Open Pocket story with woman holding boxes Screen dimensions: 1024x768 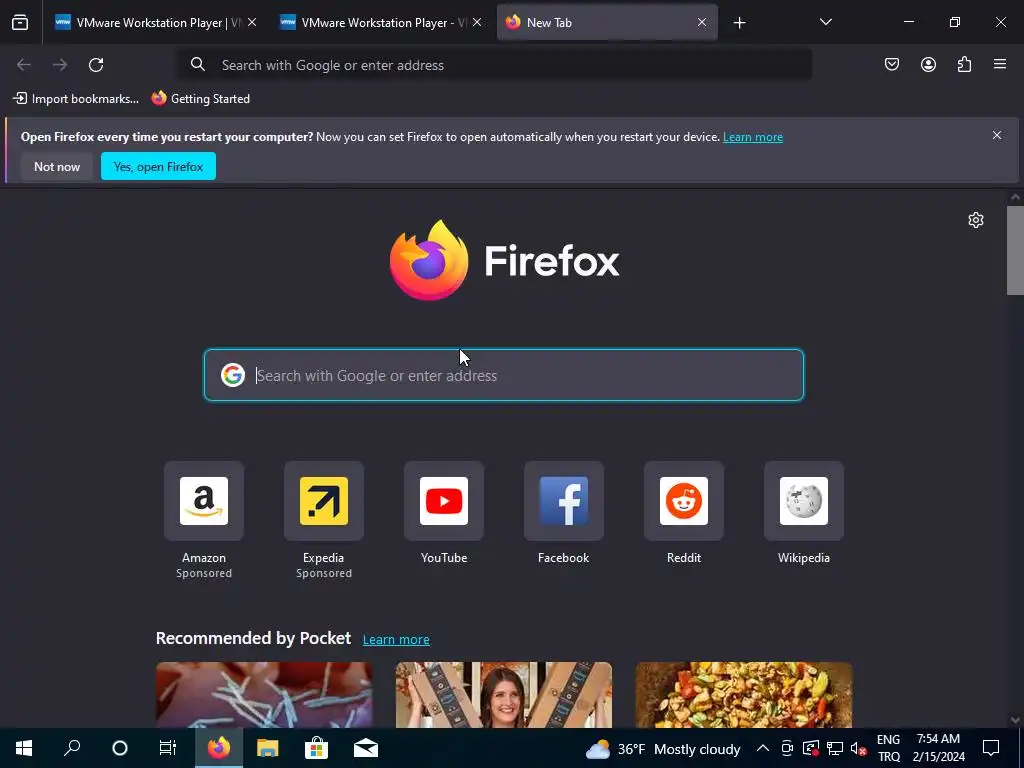[504, 695]
